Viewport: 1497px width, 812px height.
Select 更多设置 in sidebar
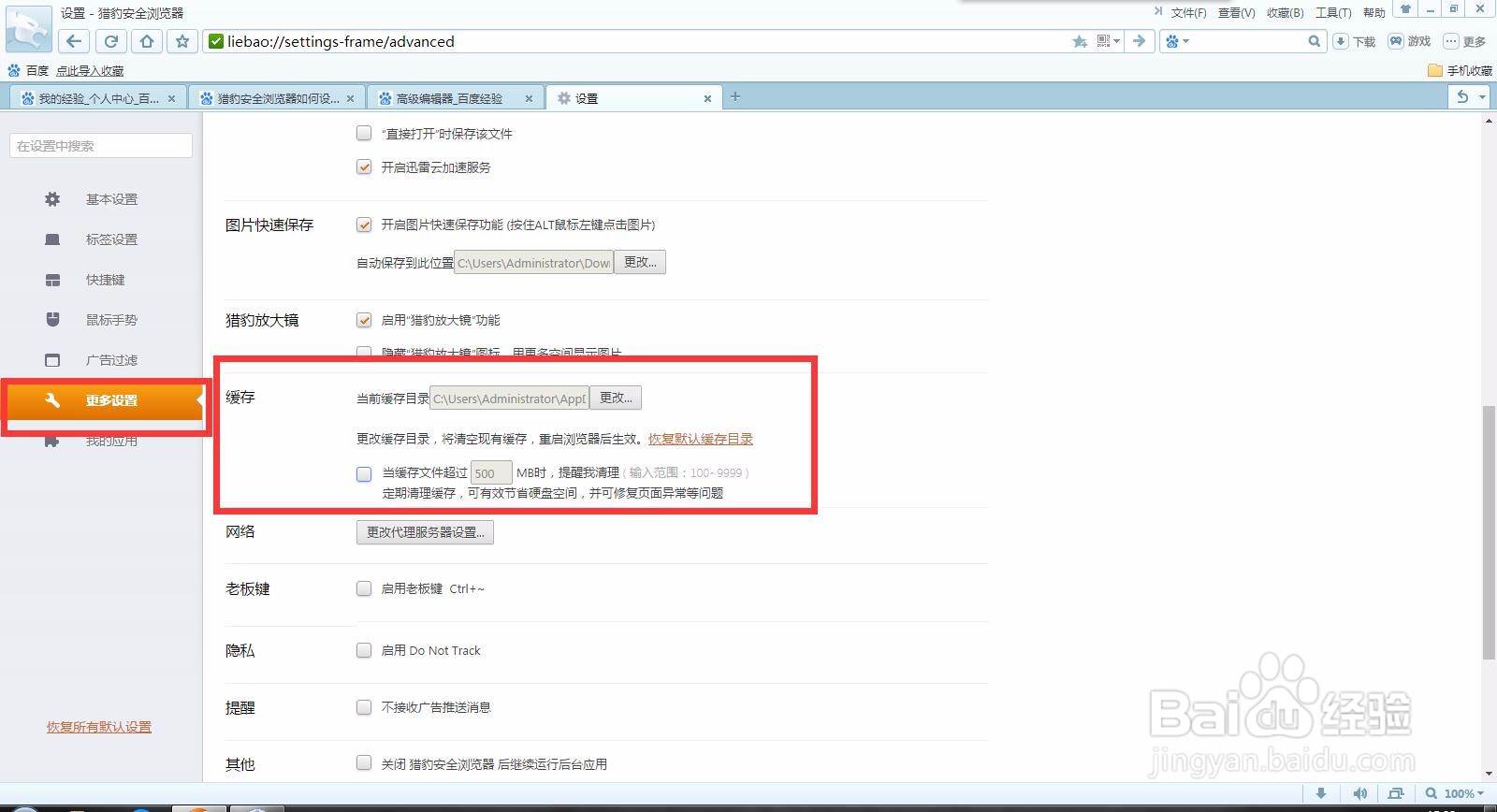pos(106,400)
